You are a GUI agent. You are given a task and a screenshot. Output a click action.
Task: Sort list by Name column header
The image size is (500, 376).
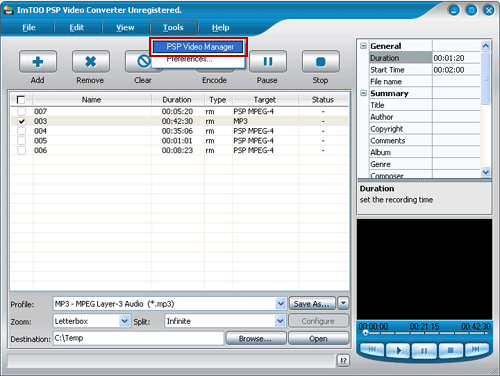pyautogui.click(x=92, y=100)
